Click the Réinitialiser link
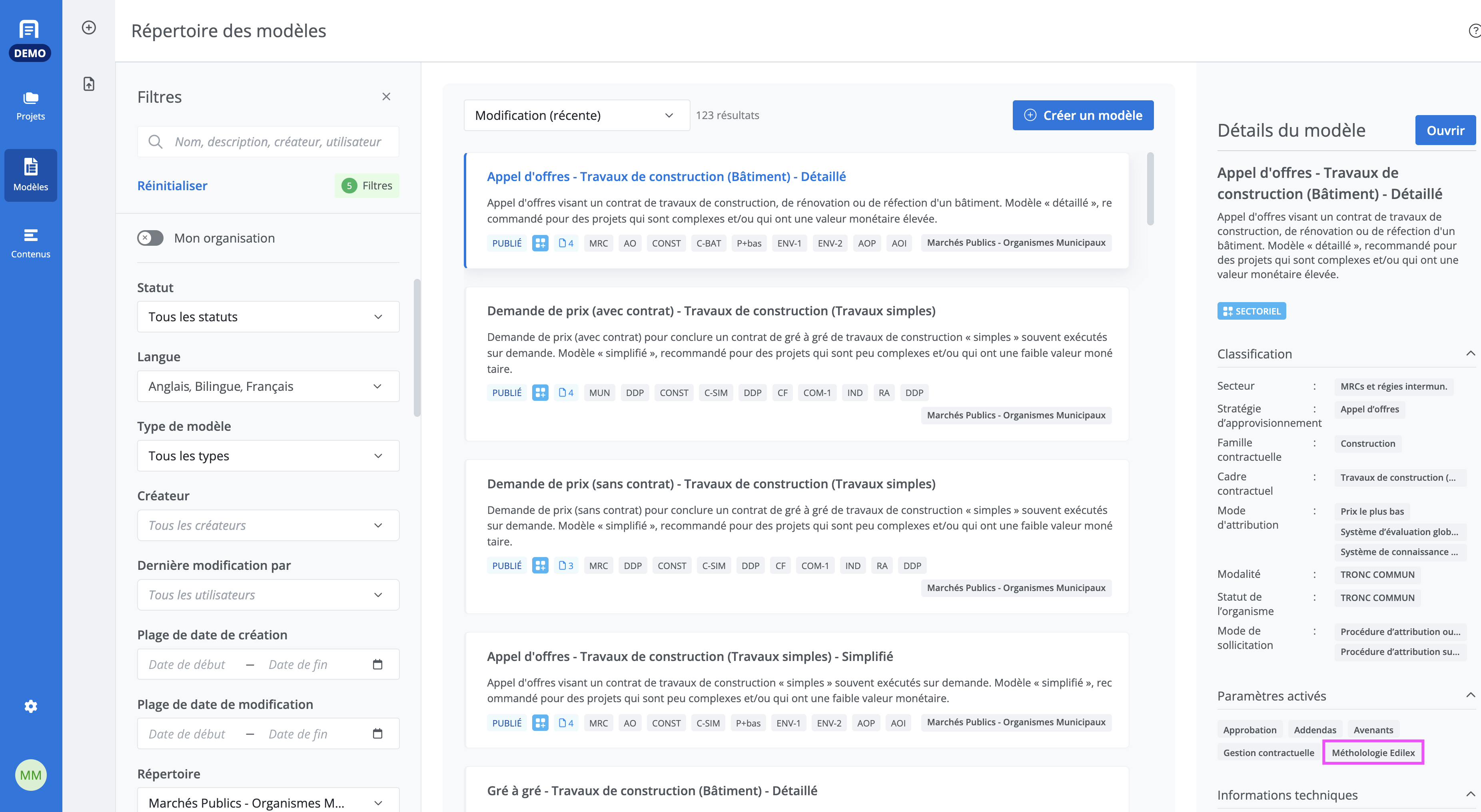Screen dimensions: 1481x812 172,185
